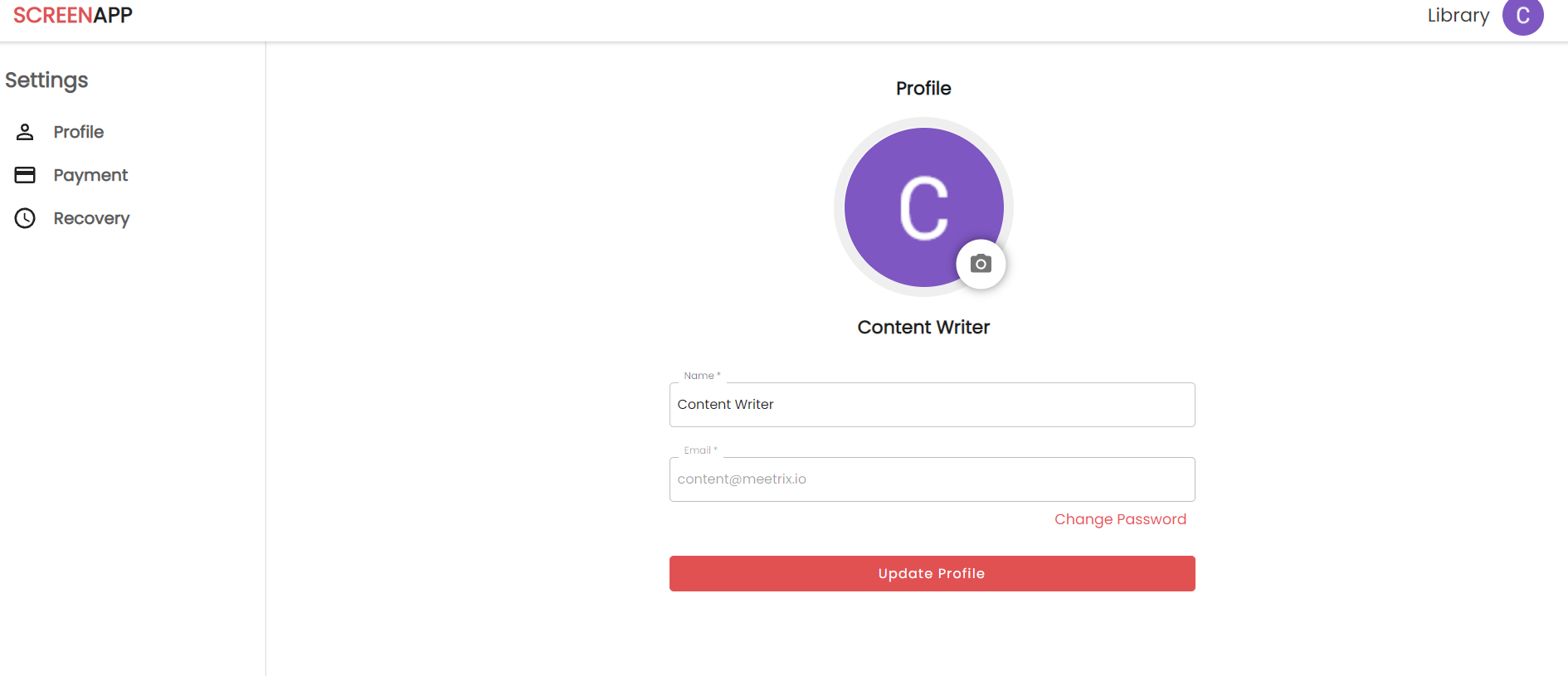Click the clock icon beside Recovery
Screen dimensions: 1568x676
coord(25,218)
